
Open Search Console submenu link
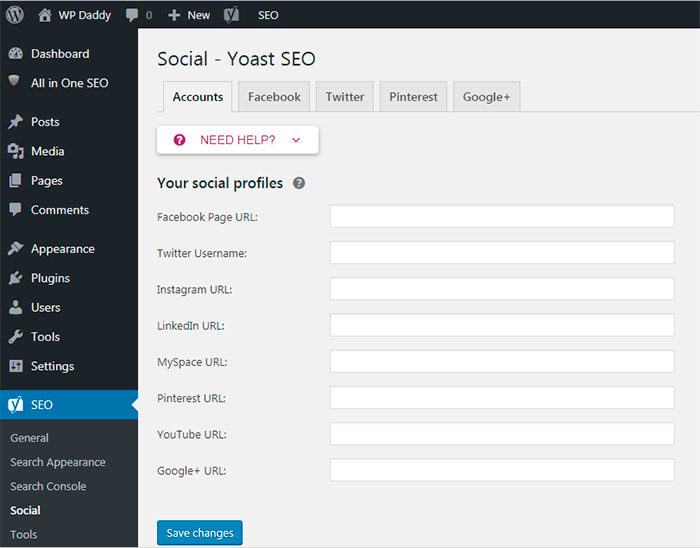tap(48, 486)
